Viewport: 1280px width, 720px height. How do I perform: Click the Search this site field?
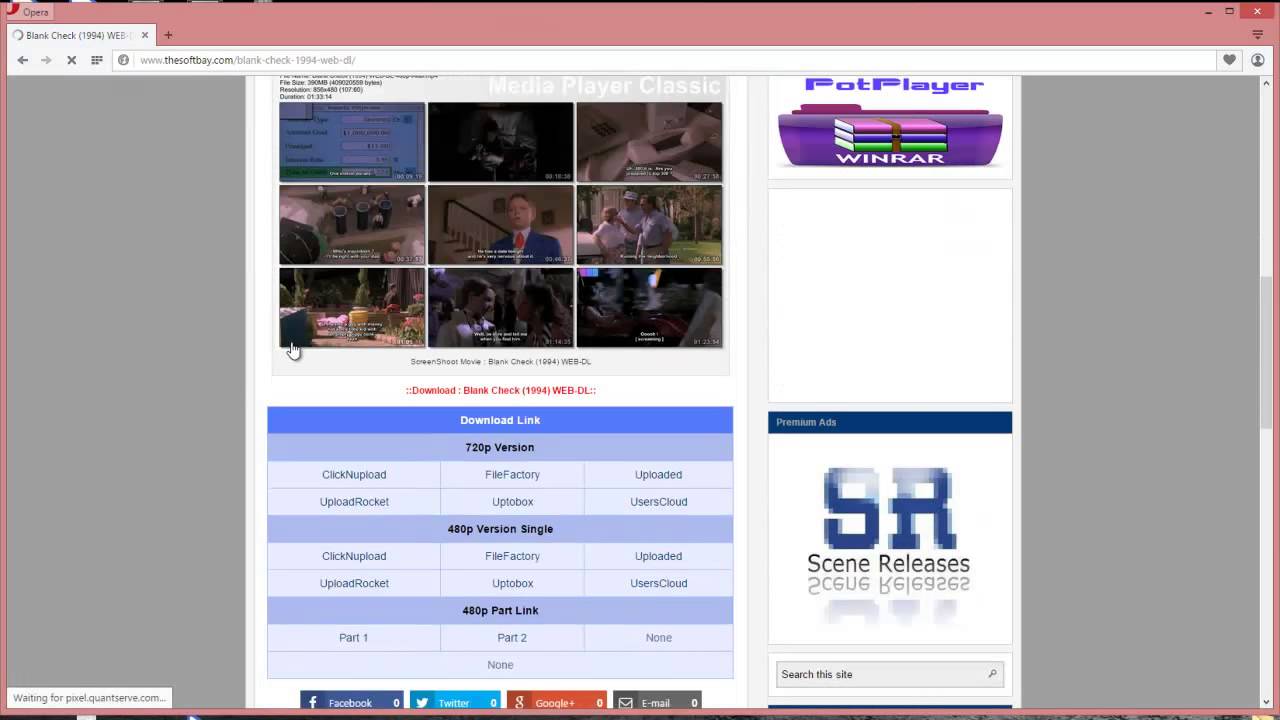coord(889,674)
